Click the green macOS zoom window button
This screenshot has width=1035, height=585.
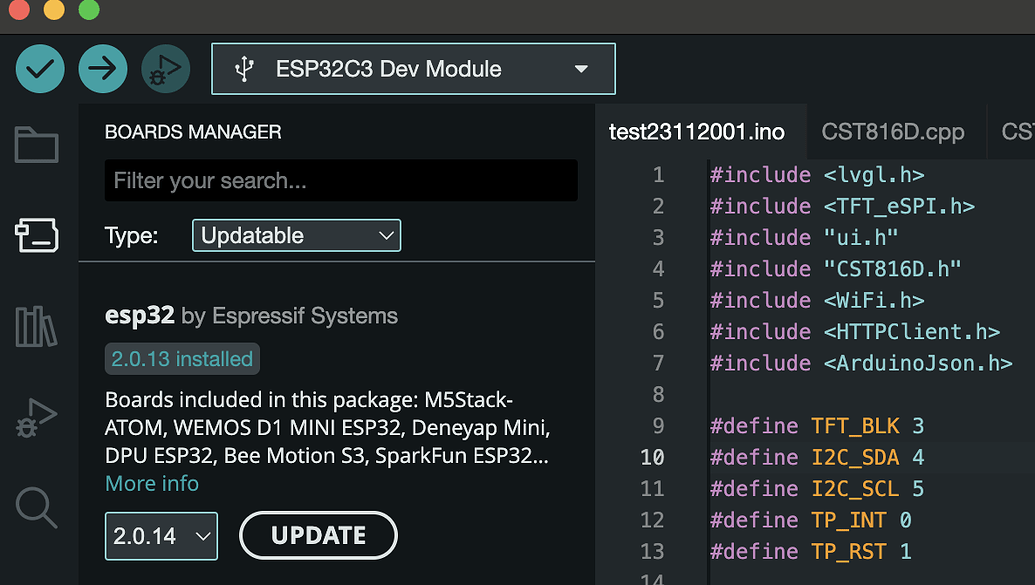tap(88, 10)
